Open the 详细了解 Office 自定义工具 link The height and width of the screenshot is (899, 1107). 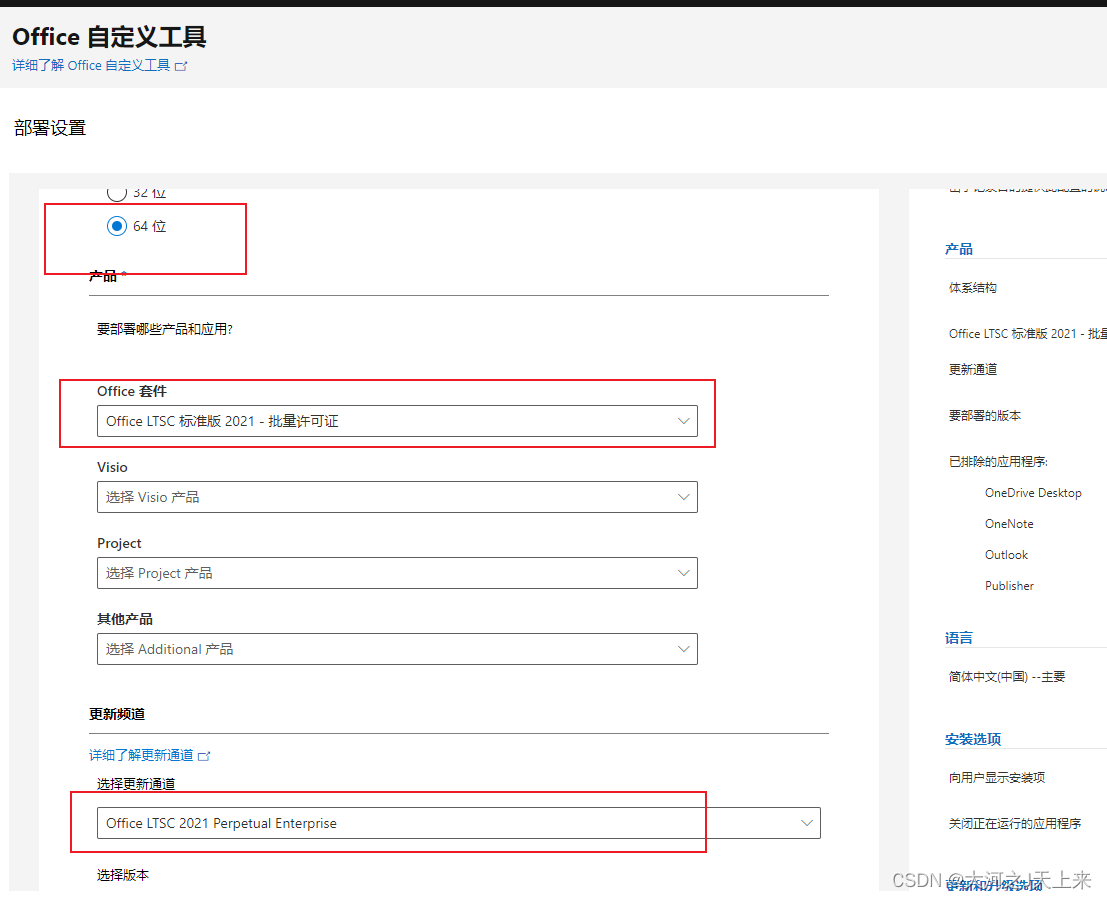(x=91, y=66)
